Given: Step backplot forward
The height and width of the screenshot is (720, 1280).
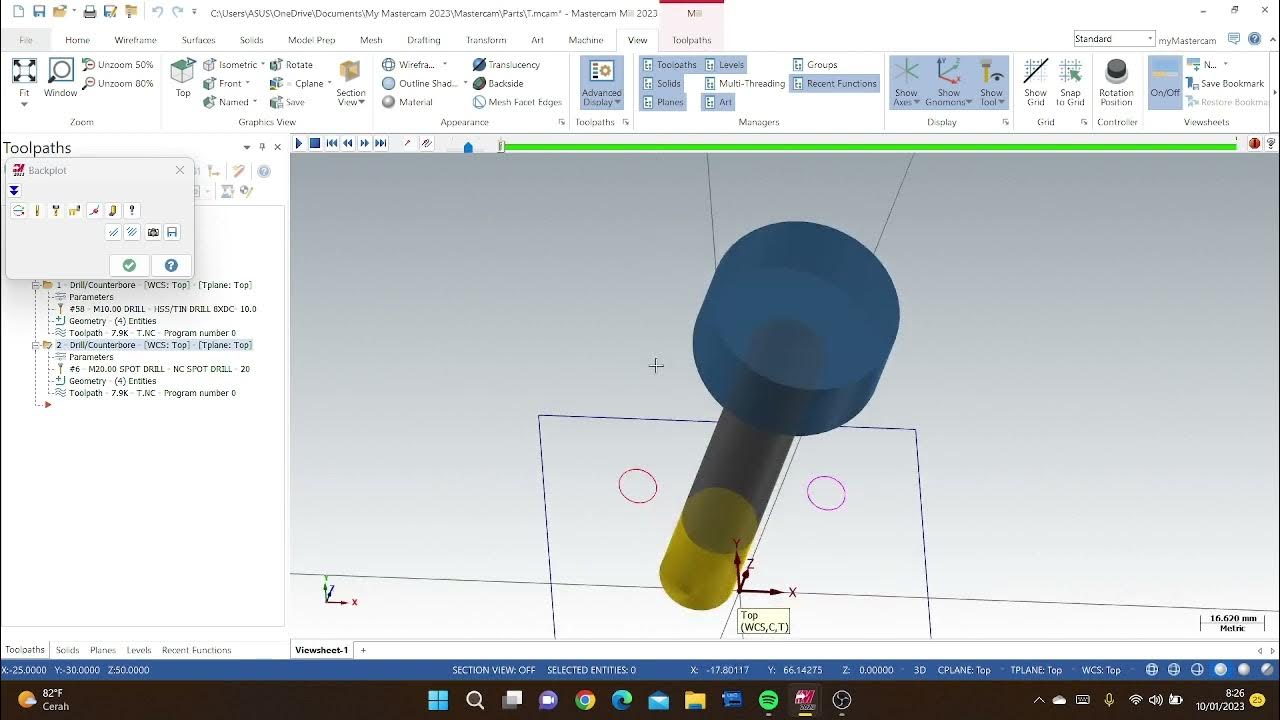Looking at the screenshot, I should pyautogui.click(x=364, y=144).
